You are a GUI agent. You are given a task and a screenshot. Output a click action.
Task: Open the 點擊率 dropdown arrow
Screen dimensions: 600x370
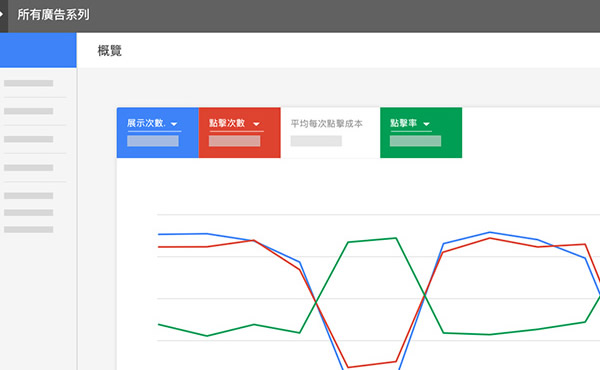[426, 124]
